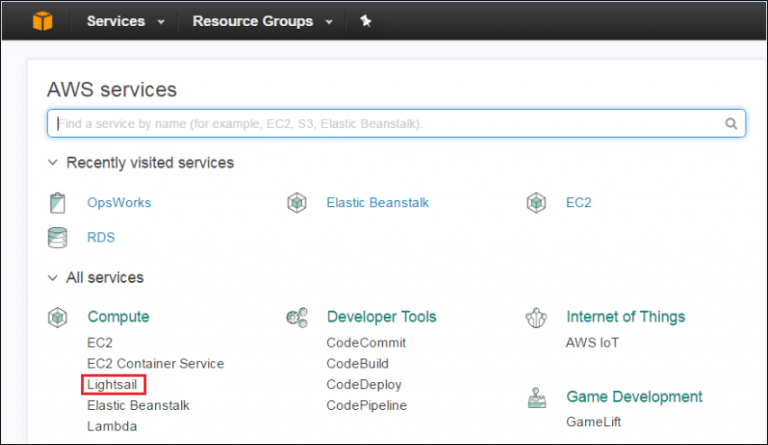Viewport: 768px width, 445px height.
Task: Click the Internet of Things category icon
Action: [x=536, y=318]
